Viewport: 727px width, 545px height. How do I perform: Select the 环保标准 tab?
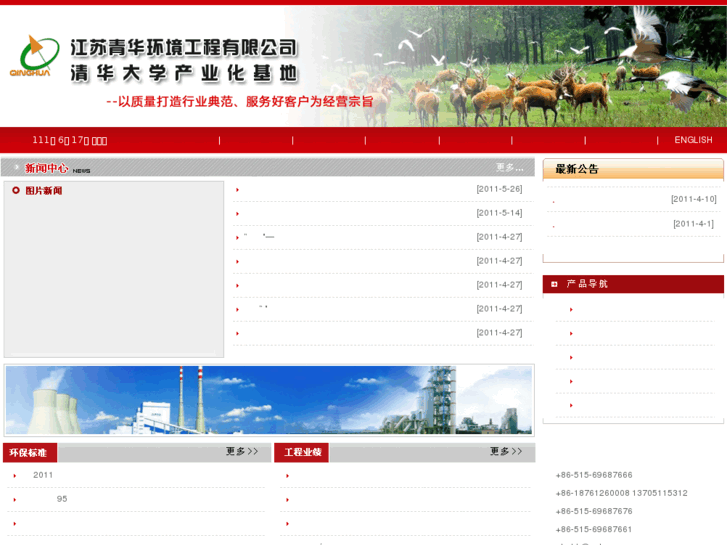click(30, 453)
